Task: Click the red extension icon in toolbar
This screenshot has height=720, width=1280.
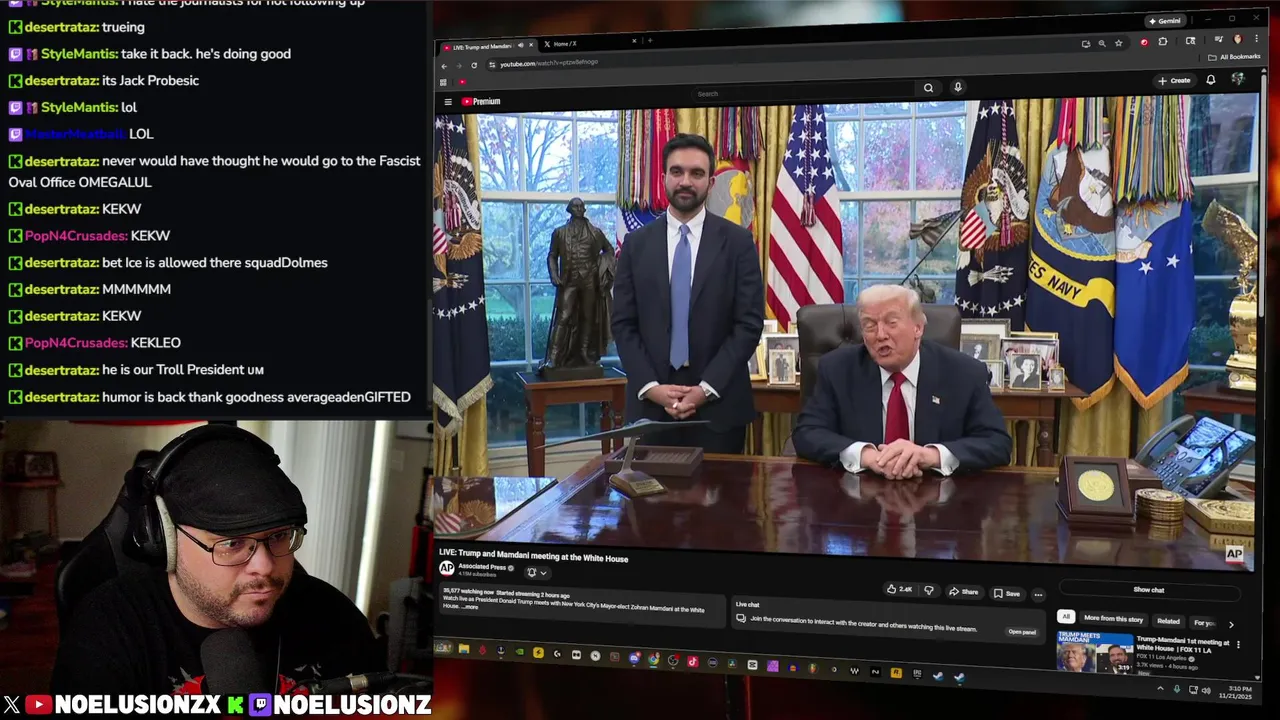Action: click(1144, 42)
